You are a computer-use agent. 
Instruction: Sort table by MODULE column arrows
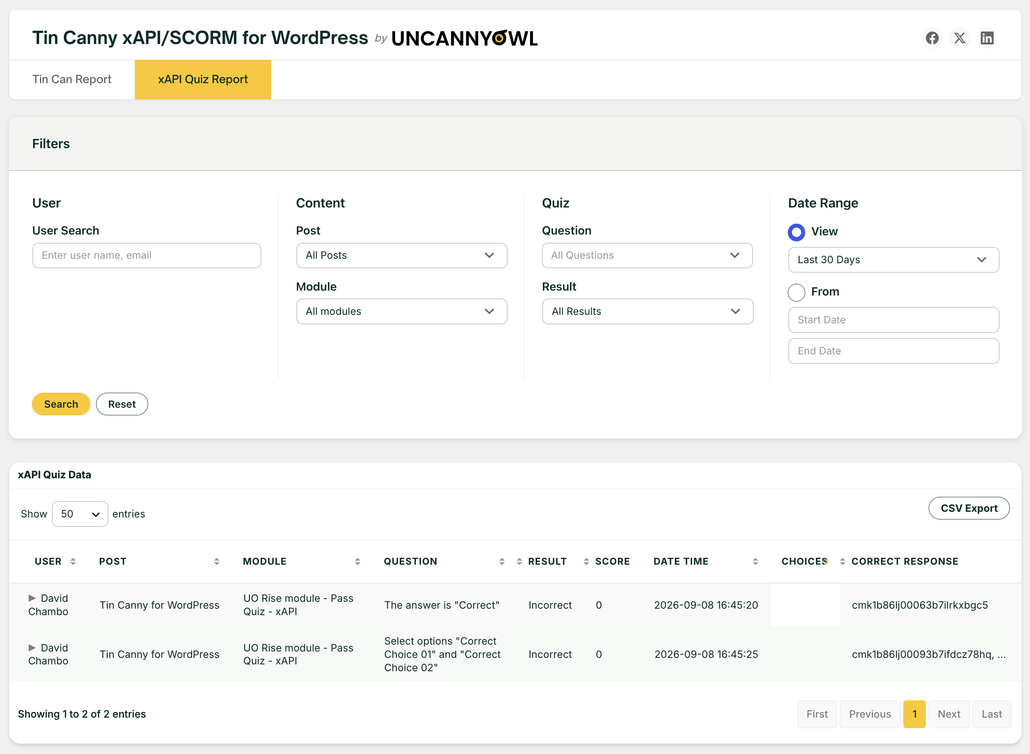[357, 562]
